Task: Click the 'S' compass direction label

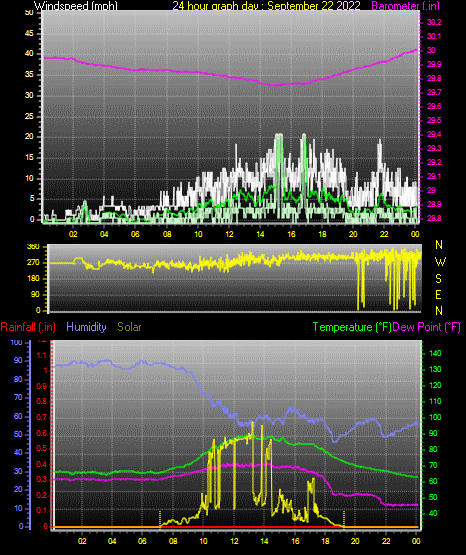Action: (438, 279)
